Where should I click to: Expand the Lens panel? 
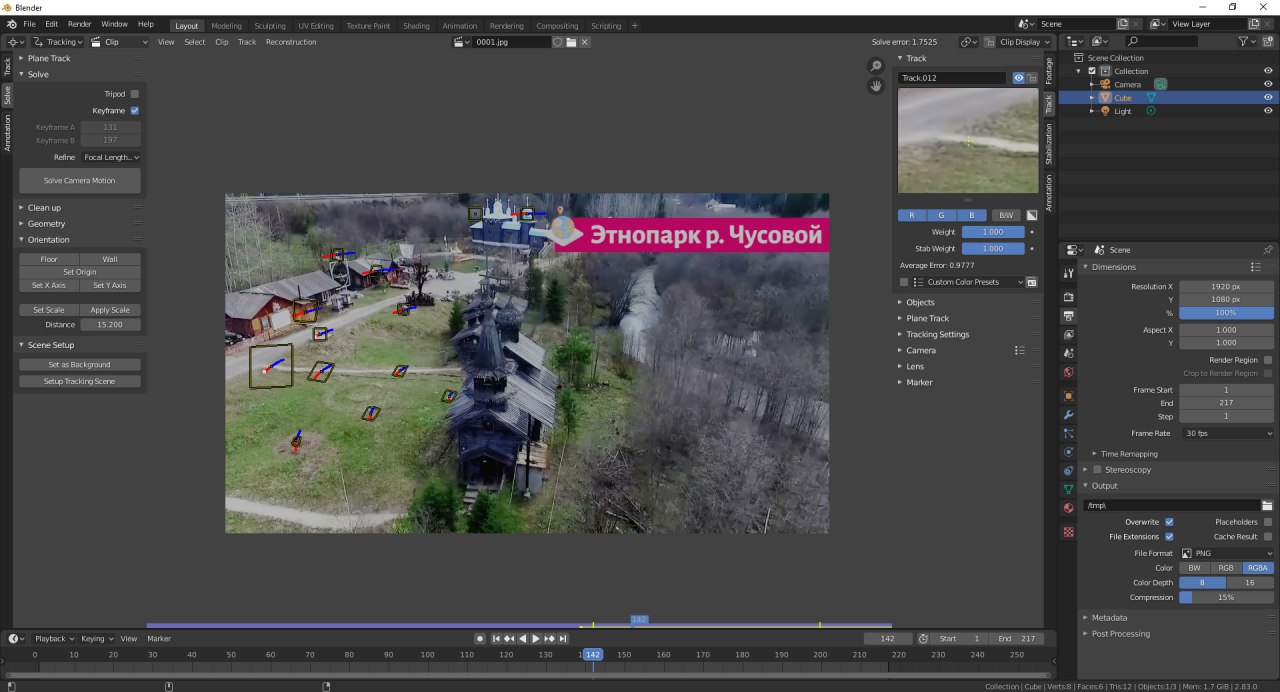[915, 366]
